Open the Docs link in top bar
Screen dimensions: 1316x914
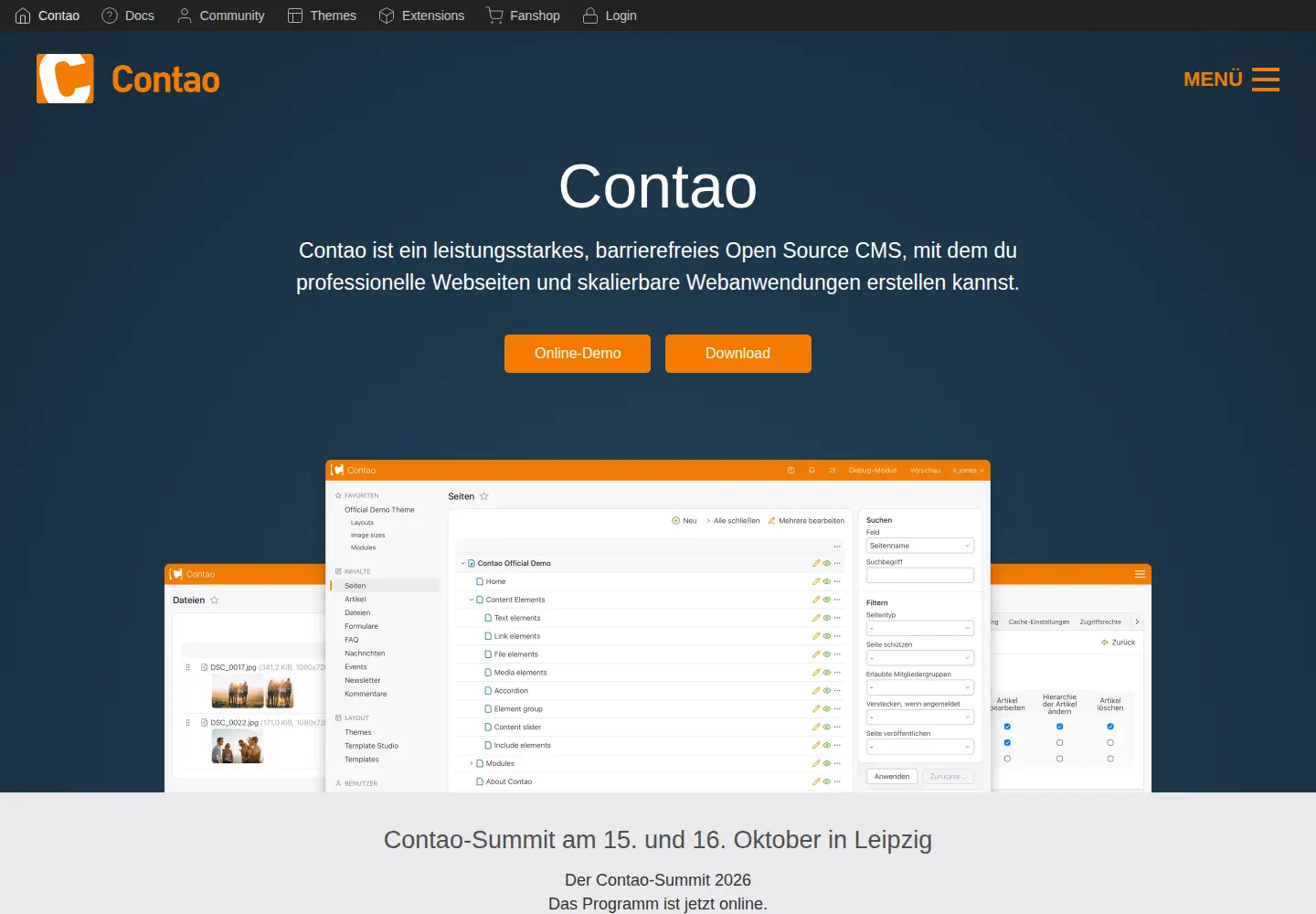coord(128,16)
